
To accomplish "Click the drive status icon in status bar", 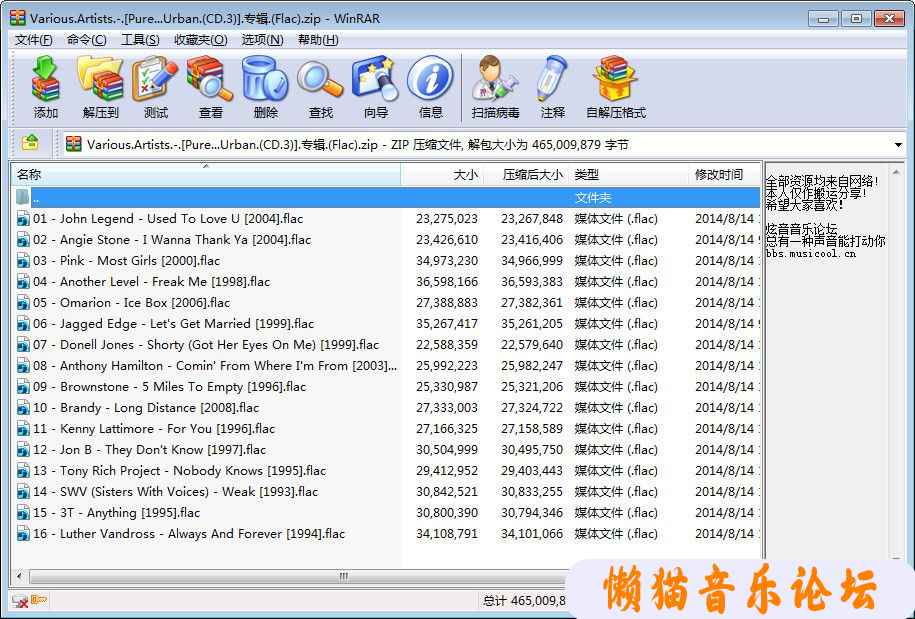I will pos(20,601).
